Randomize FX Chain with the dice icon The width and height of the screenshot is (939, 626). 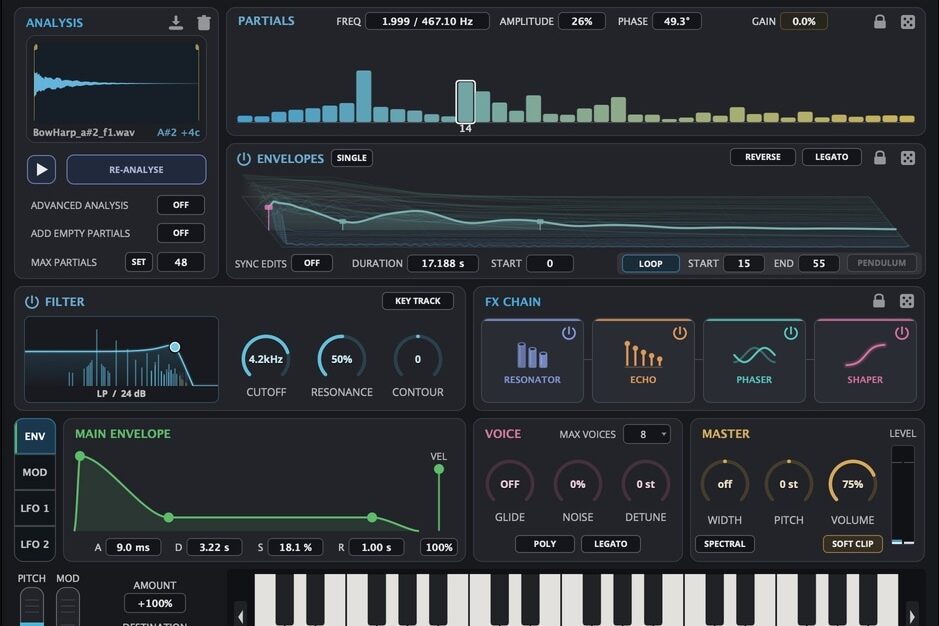(x=907, y=301)
